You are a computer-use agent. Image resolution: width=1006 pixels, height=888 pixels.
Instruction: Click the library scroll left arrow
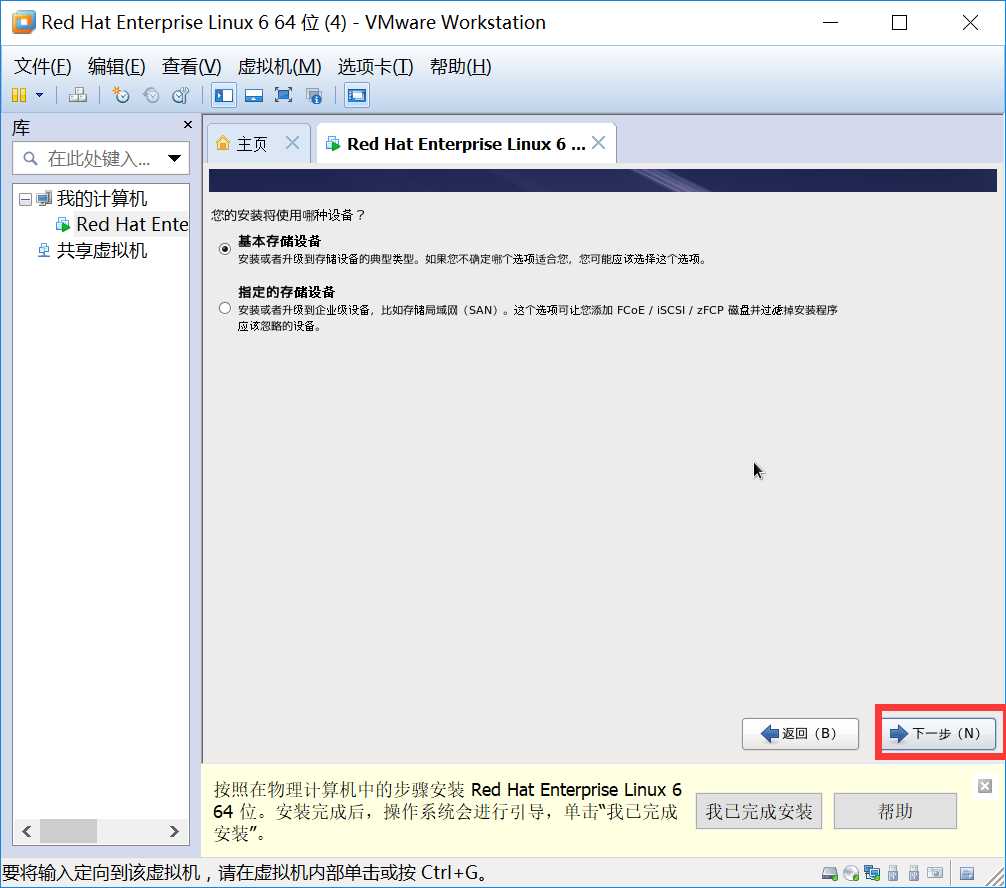(26, 832)
